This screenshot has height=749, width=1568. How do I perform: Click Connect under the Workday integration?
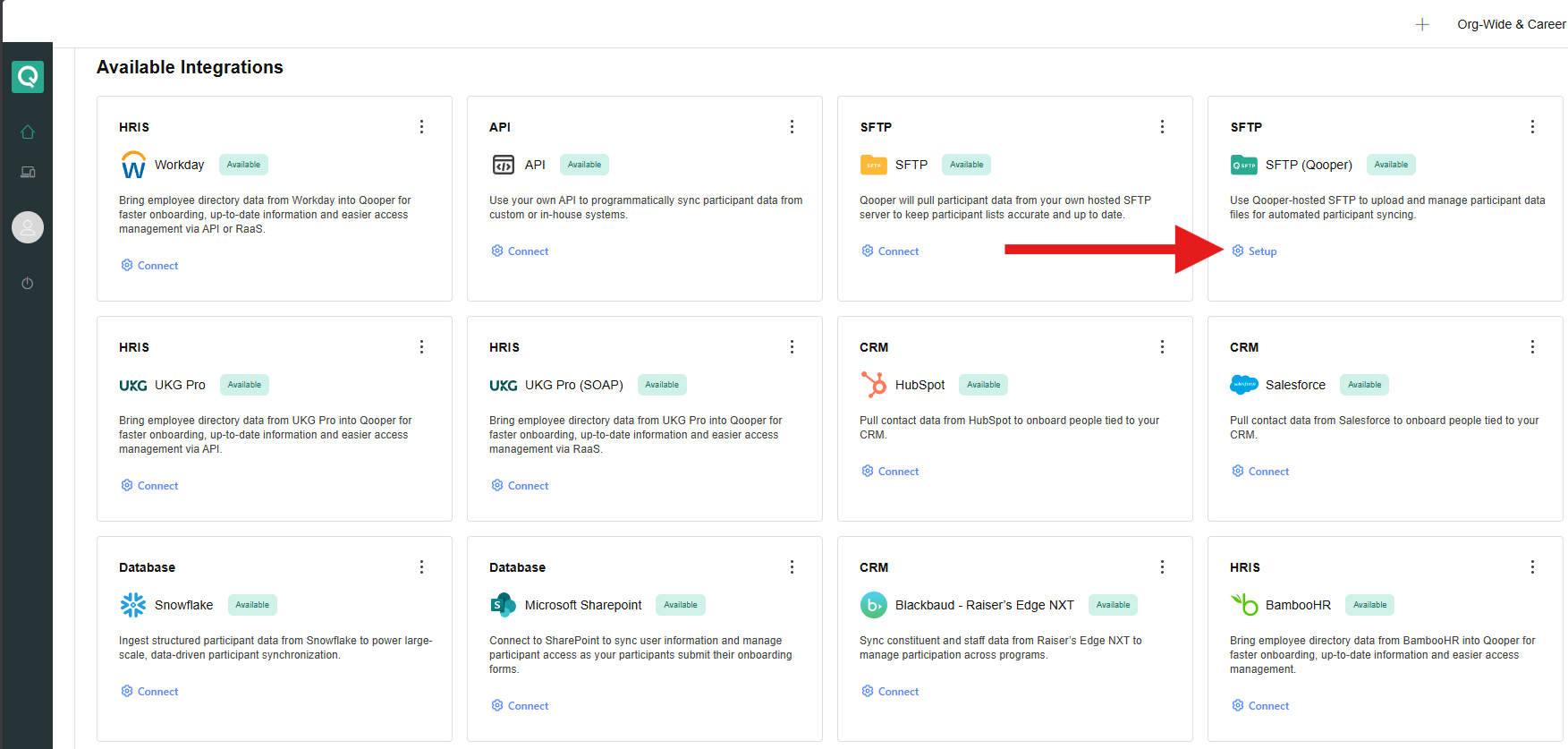coord(157,266)
